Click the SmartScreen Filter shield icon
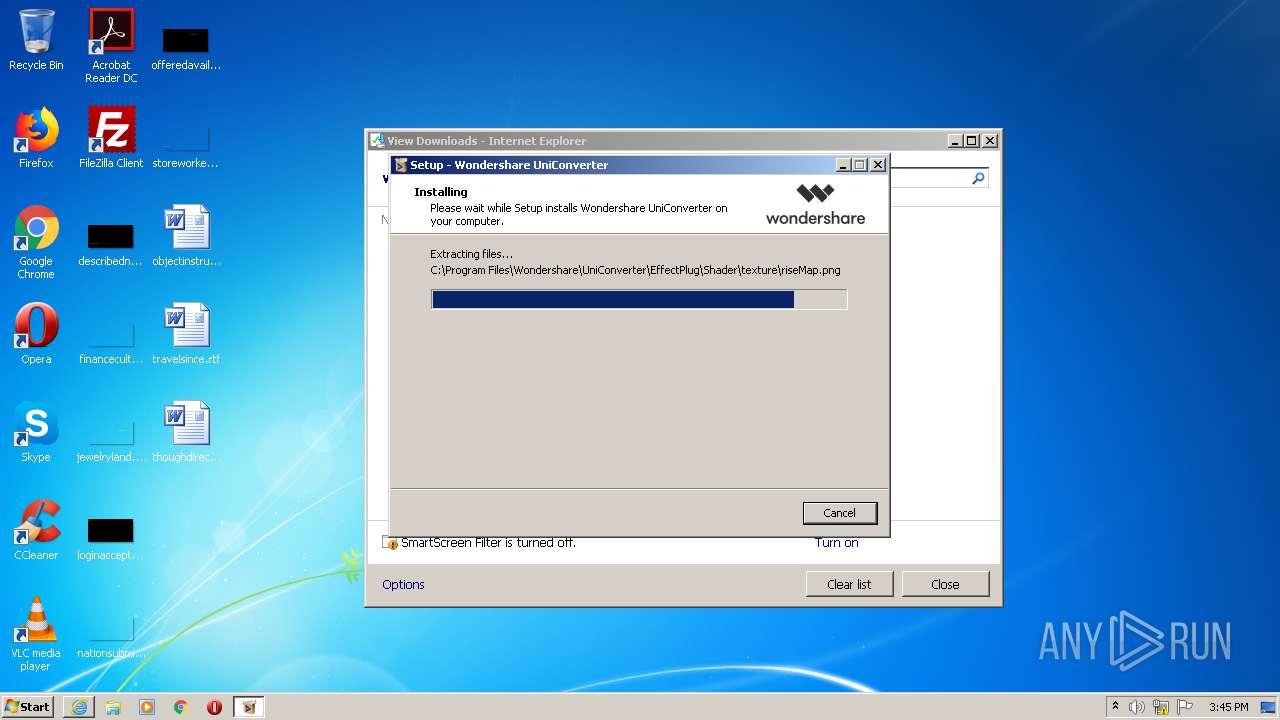The width and height of the screenshot is (1280, 720). 391,543
